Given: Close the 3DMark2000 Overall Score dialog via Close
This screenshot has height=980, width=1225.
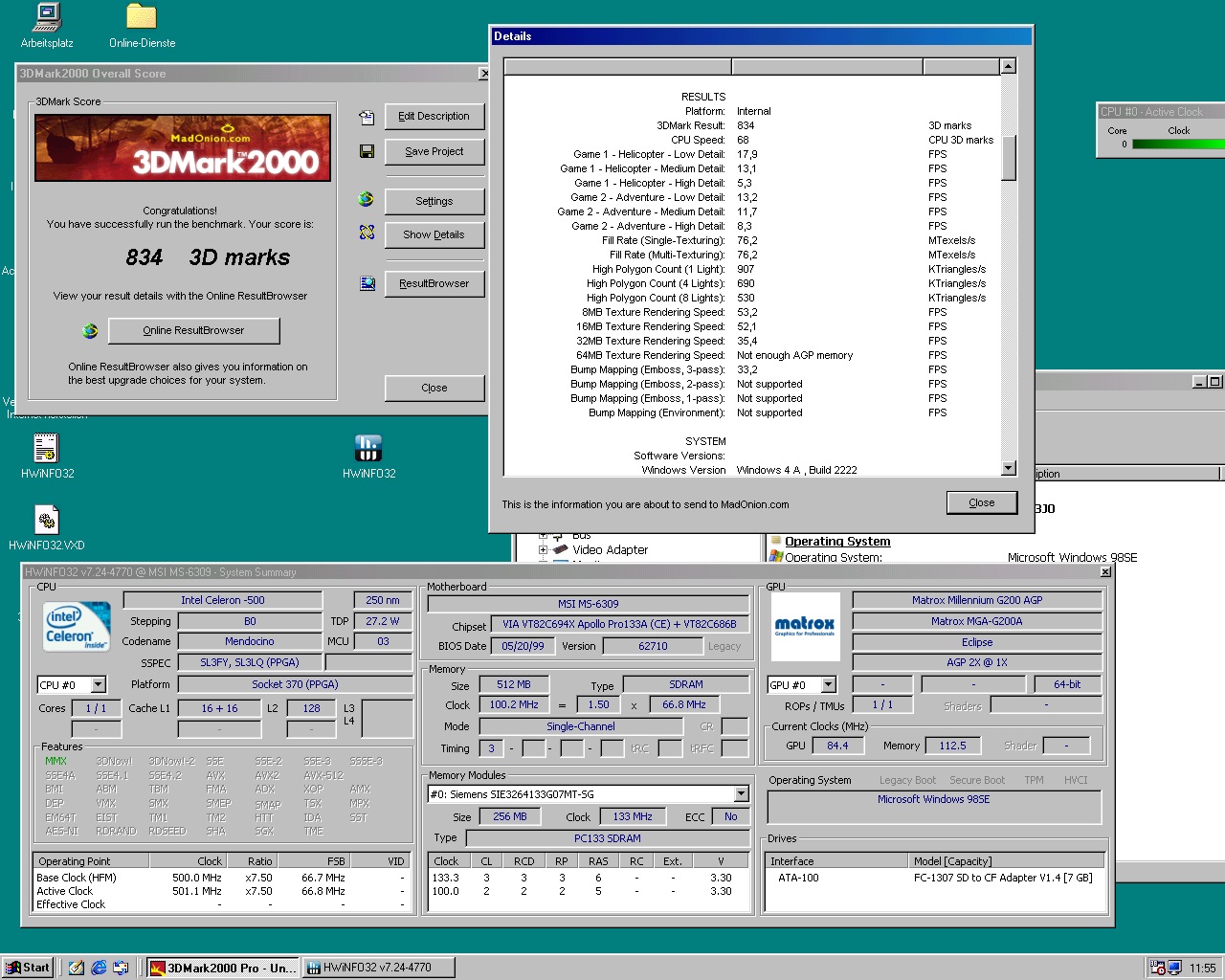Looking at the screenshot, I should [434, 388].
